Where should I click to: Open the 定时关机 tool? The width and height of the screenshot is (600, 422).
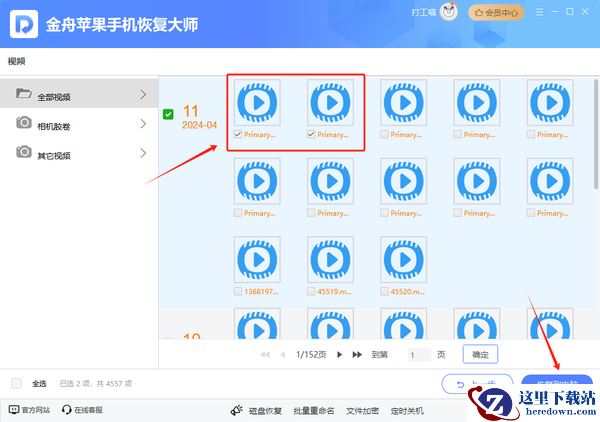[x=407, y=411]
